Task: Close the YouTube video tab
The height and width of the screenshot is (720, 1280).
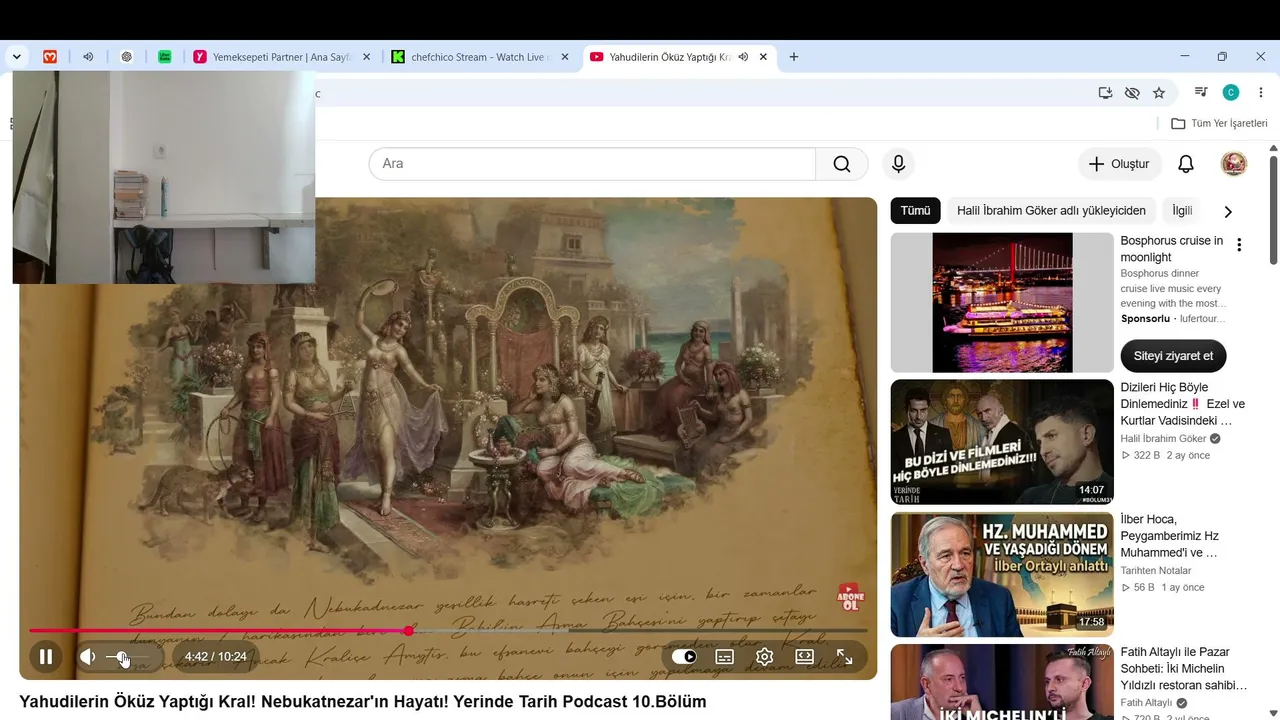Action: (x=763, y=57)
